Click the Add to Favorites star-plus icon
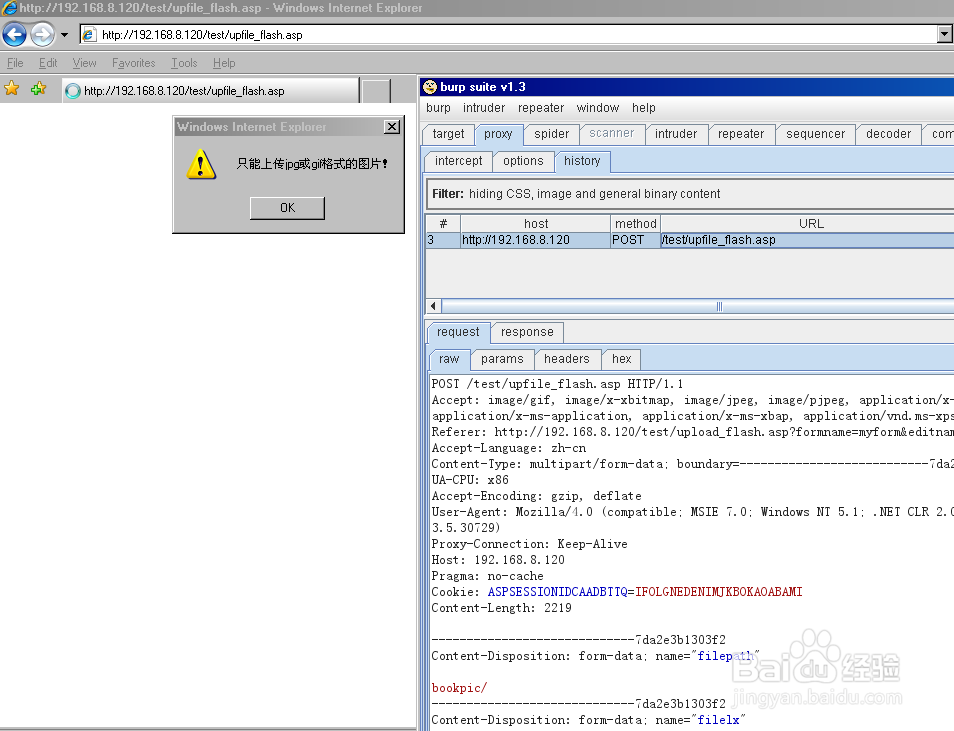954x731 pixels. (x=38, y=89)
